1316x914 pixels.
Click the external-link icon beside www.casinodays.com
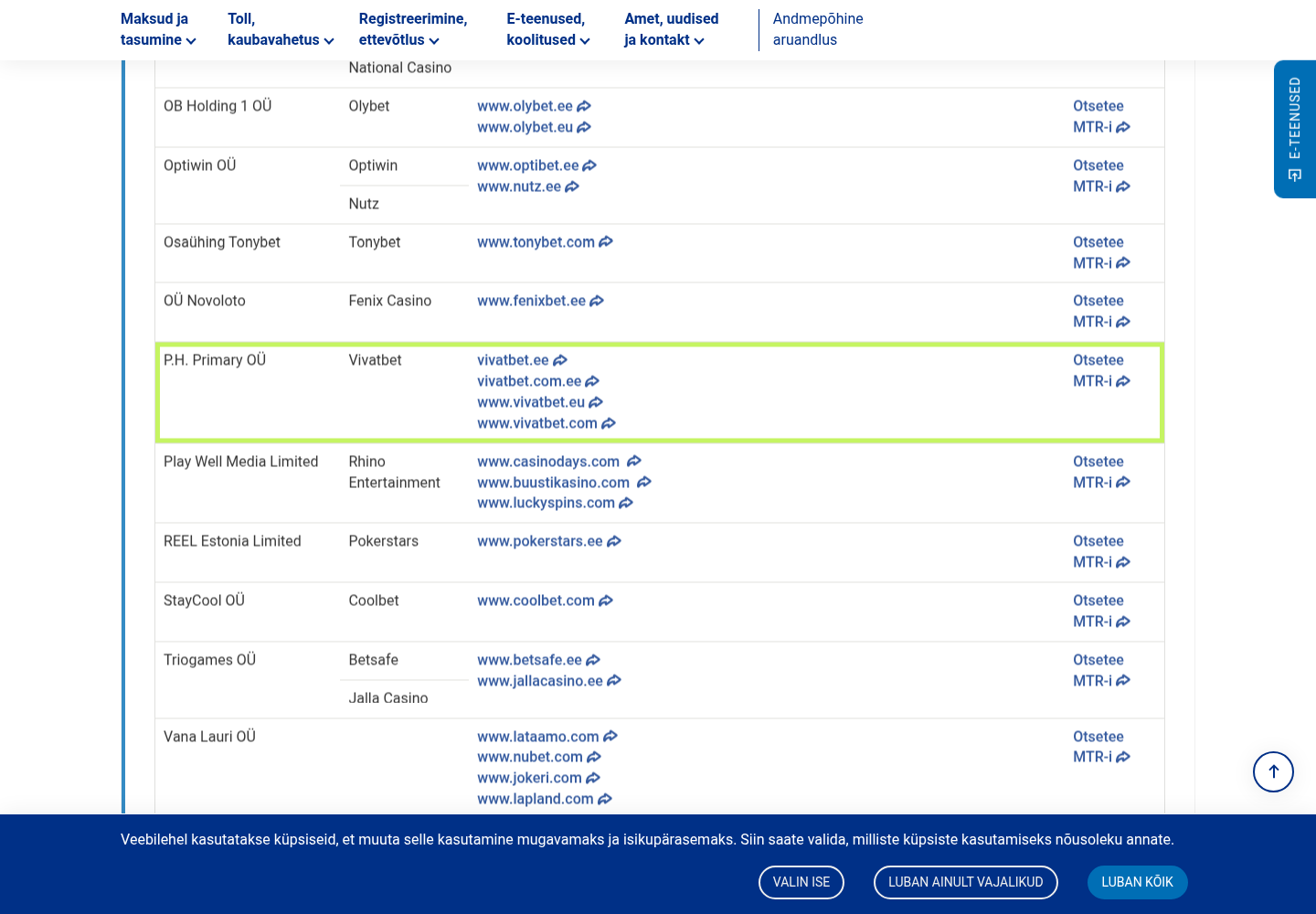634,462
